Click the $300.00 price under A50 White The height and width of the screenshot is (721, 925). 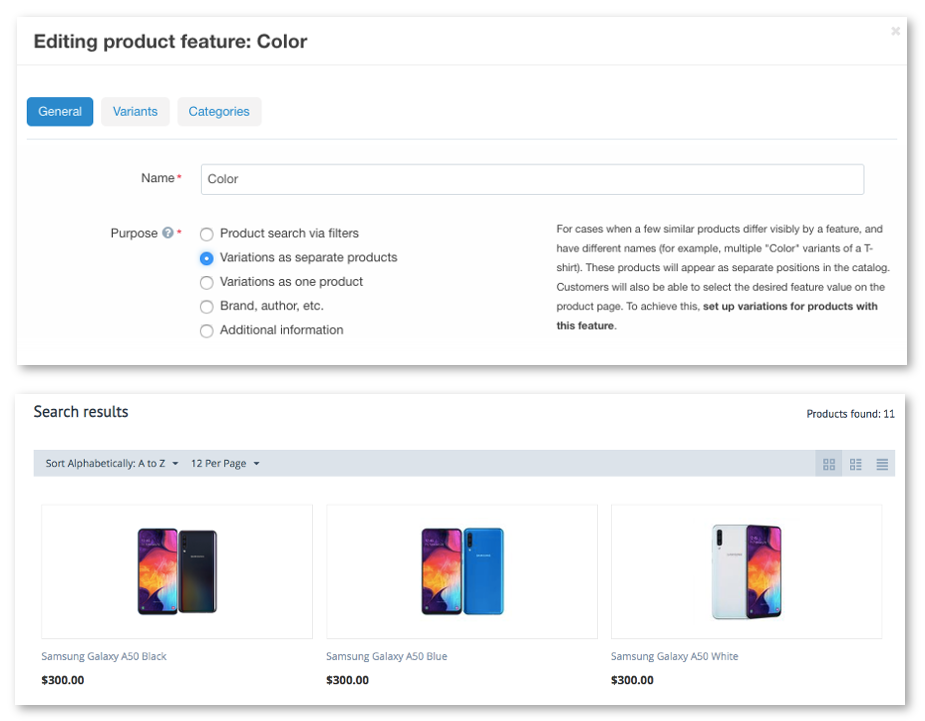632,680
